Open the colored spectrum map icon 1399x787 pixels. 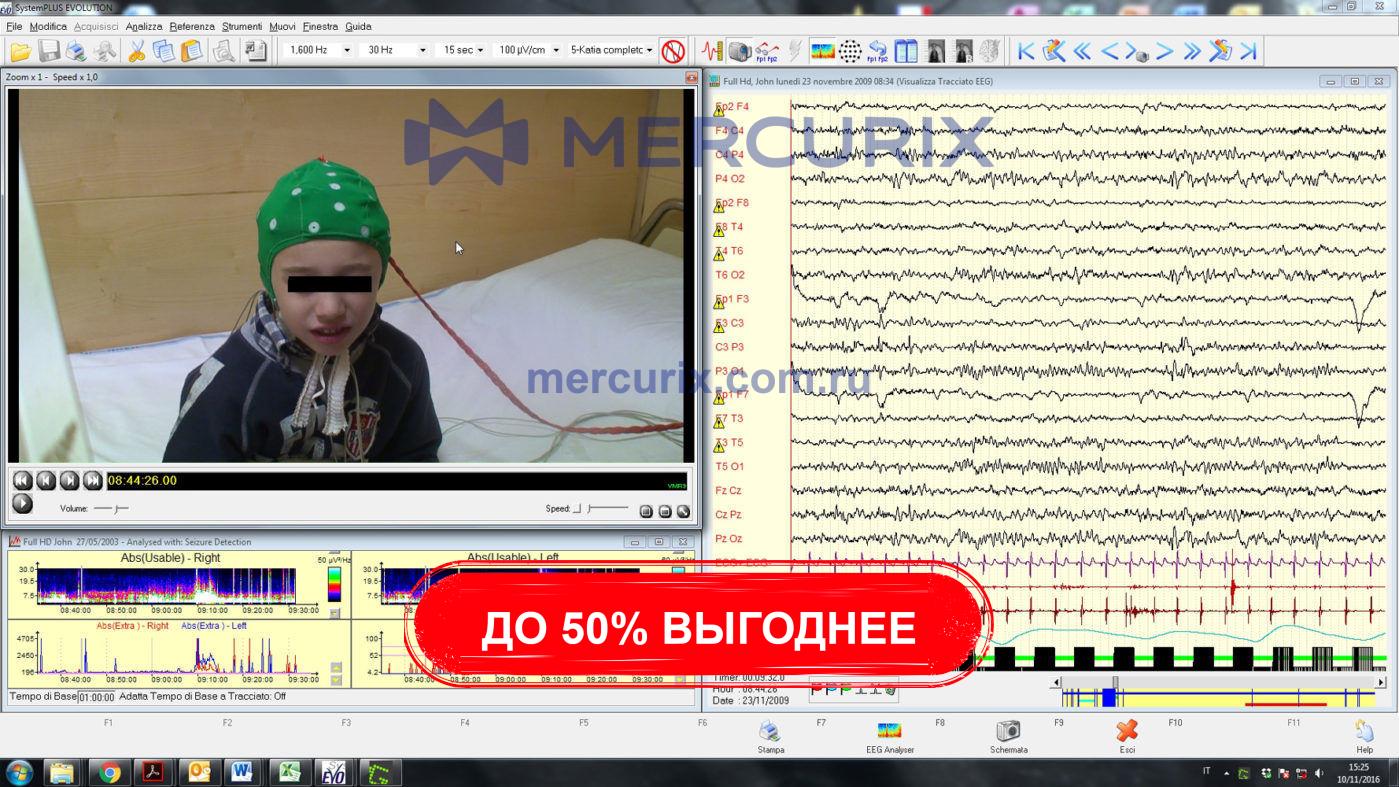[x=823, y=51]
